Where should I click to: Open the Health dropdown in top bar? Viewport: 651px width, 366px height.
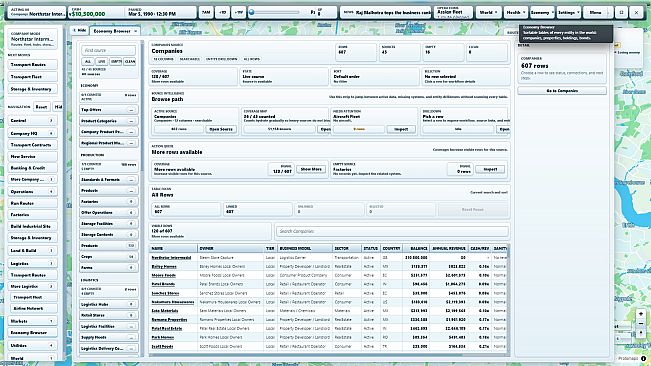click(x=516, y=12)
